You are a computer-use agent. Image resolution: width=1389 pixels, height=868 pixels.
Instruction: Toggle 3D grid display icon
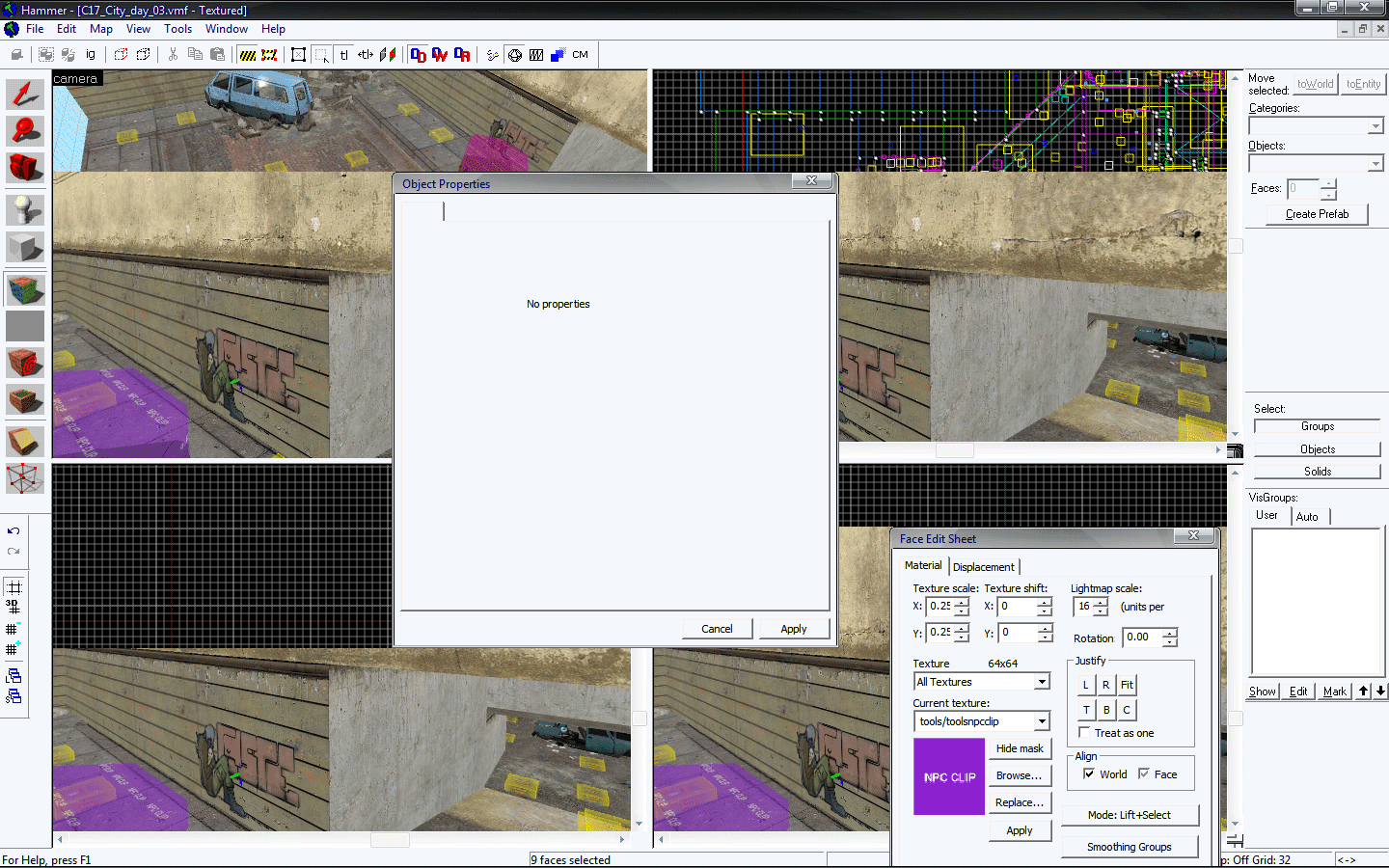pos(14,607)
